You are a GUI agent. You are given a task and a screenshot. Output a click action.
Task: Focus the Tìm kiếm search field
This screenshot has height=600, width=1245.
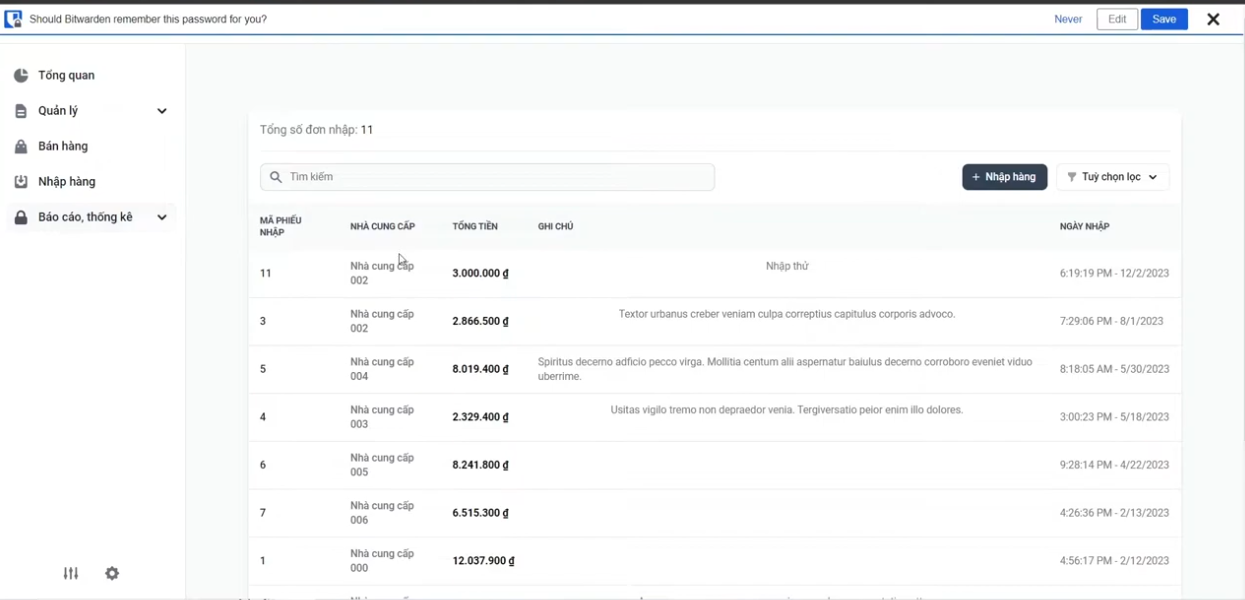coord(487,177)
